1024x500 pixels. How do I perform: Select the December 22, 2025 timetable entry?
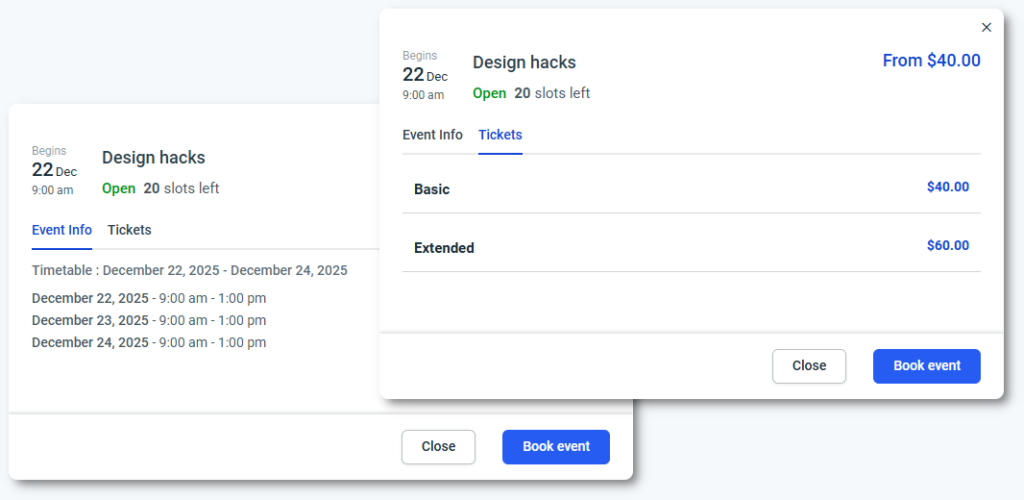coord(148,298)
